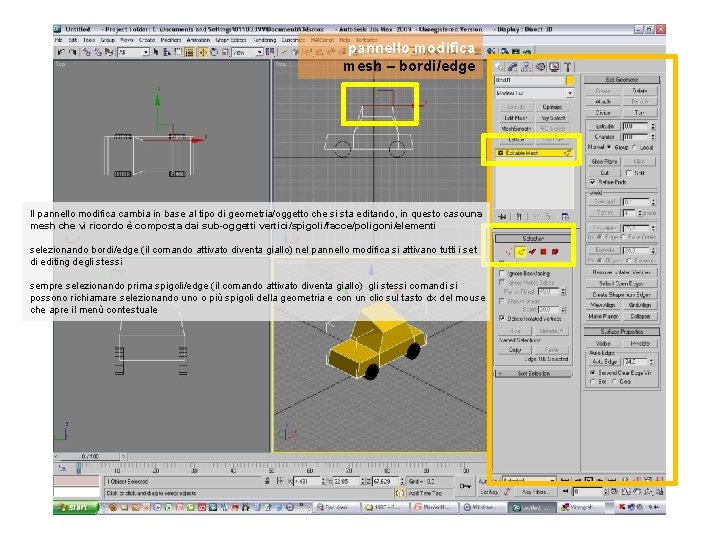The width and height of the screenshot is (720, 540).
Task: Toggle Refine Ends checkbox
Action: click(592, 182)
